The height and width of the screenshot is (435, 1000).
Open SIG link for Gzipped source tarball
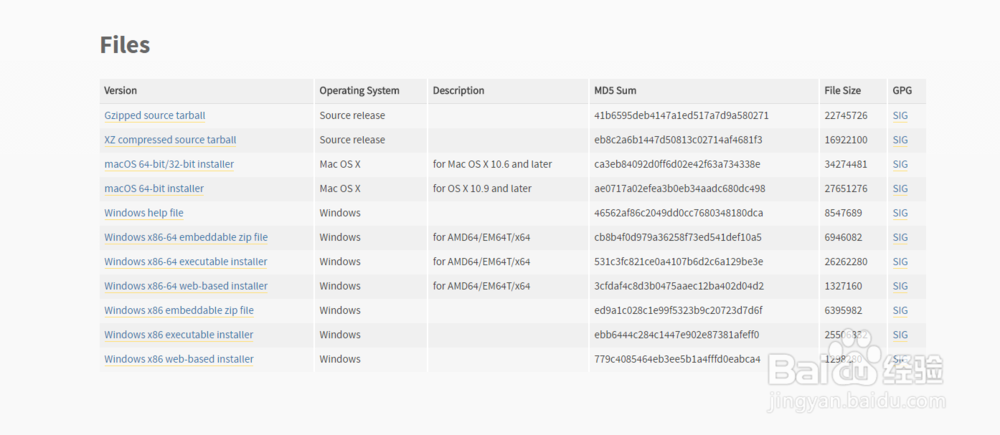900,116
